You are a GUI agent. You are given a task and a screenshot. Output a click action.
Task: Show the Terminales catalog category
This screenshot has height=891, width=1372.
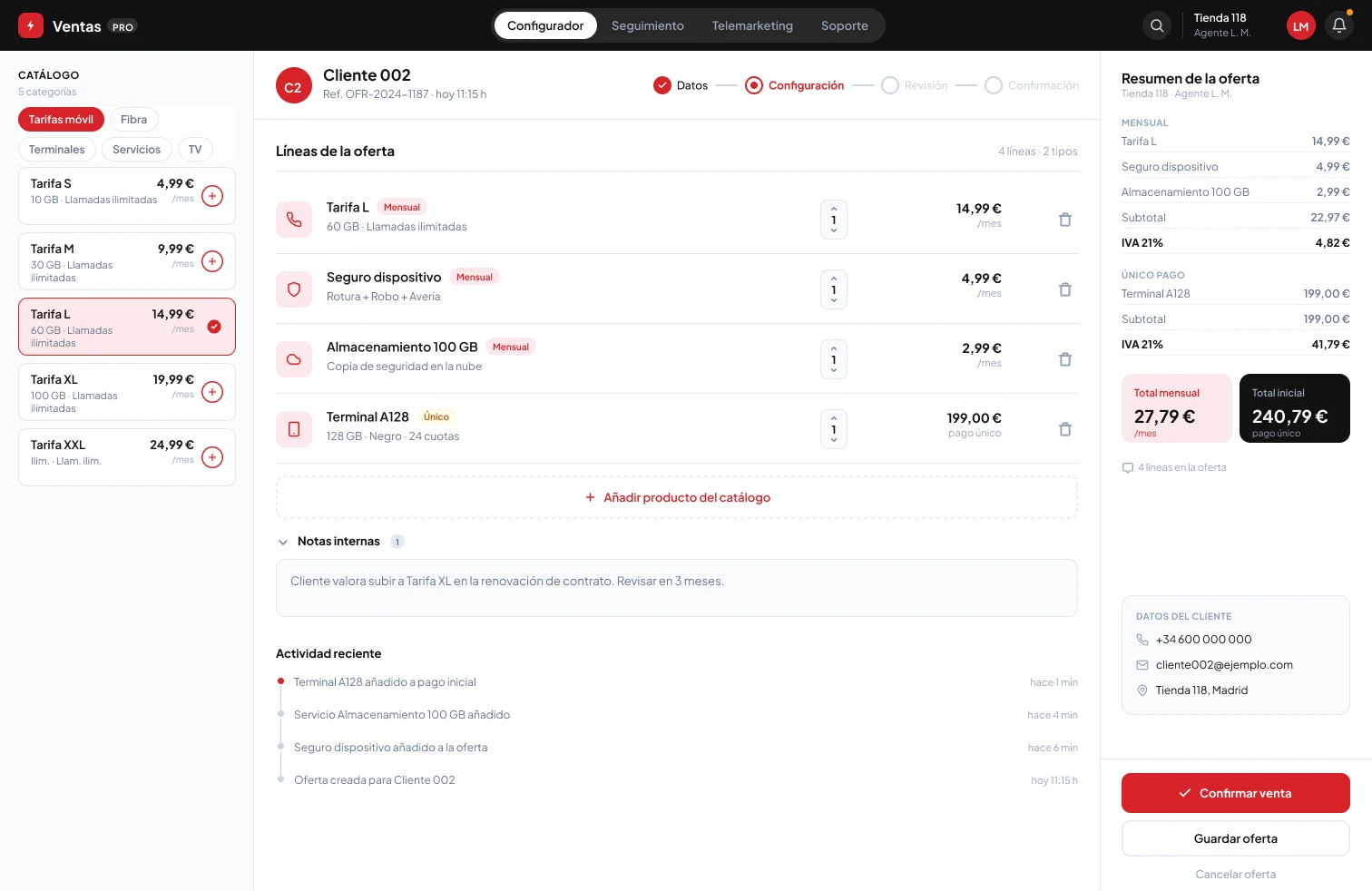(57, 150)
